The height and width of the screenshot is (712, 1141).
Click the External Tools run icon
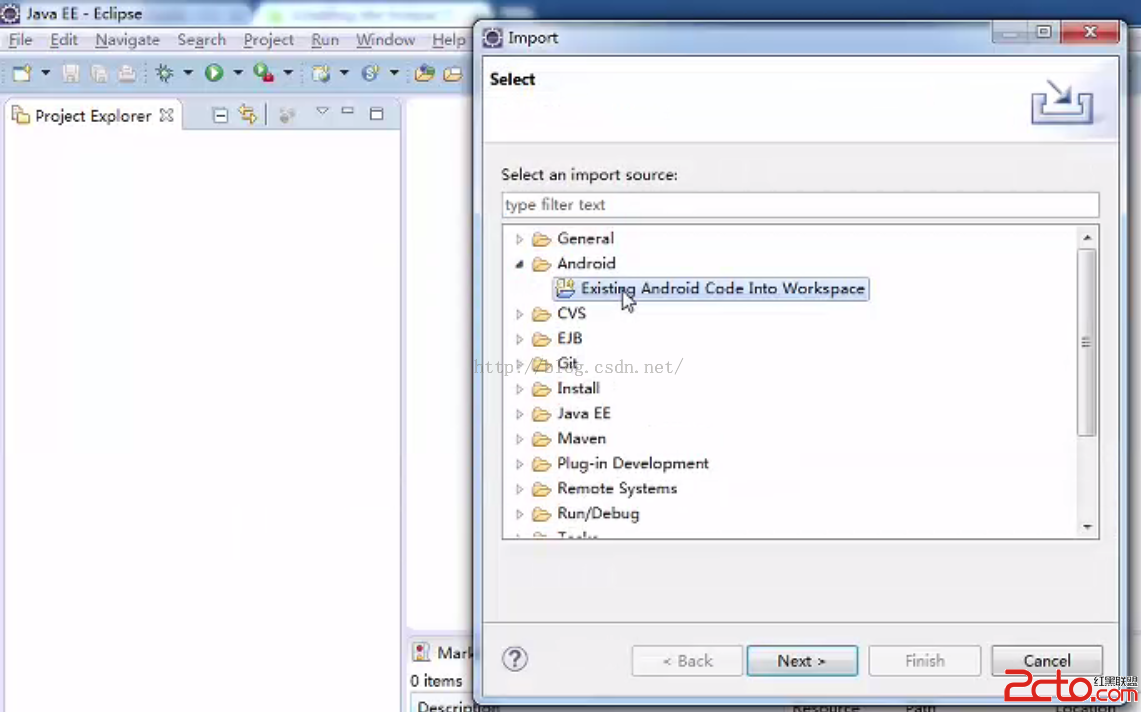coord(263,73)
